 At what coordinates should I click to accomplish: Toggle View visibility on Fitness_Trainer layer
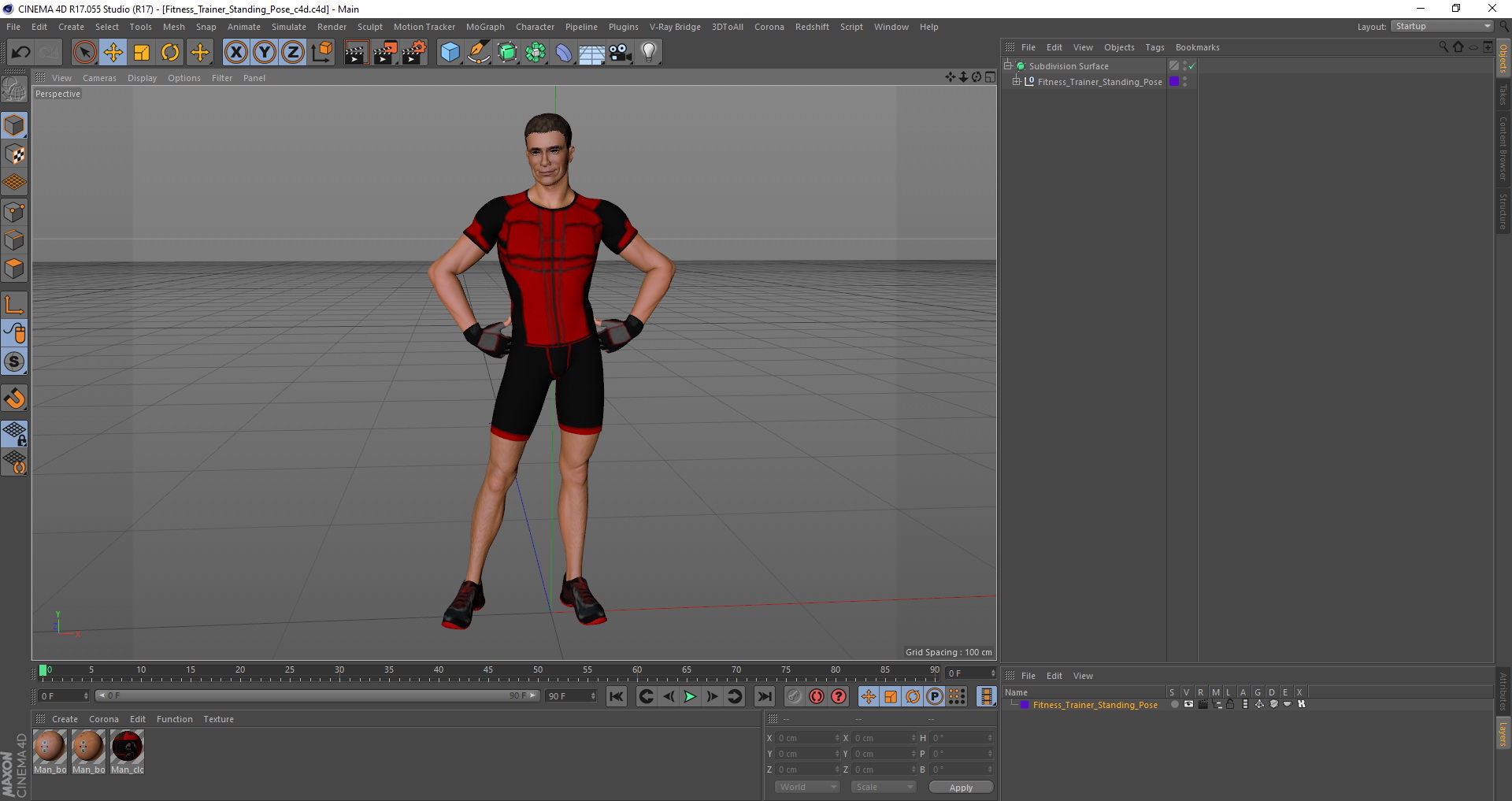pyautogui.click(x=1188, y=705)
